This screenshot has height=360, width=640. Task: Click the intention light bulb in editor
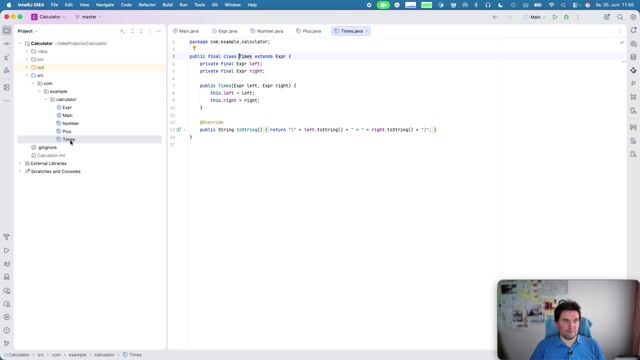(194, 48)
